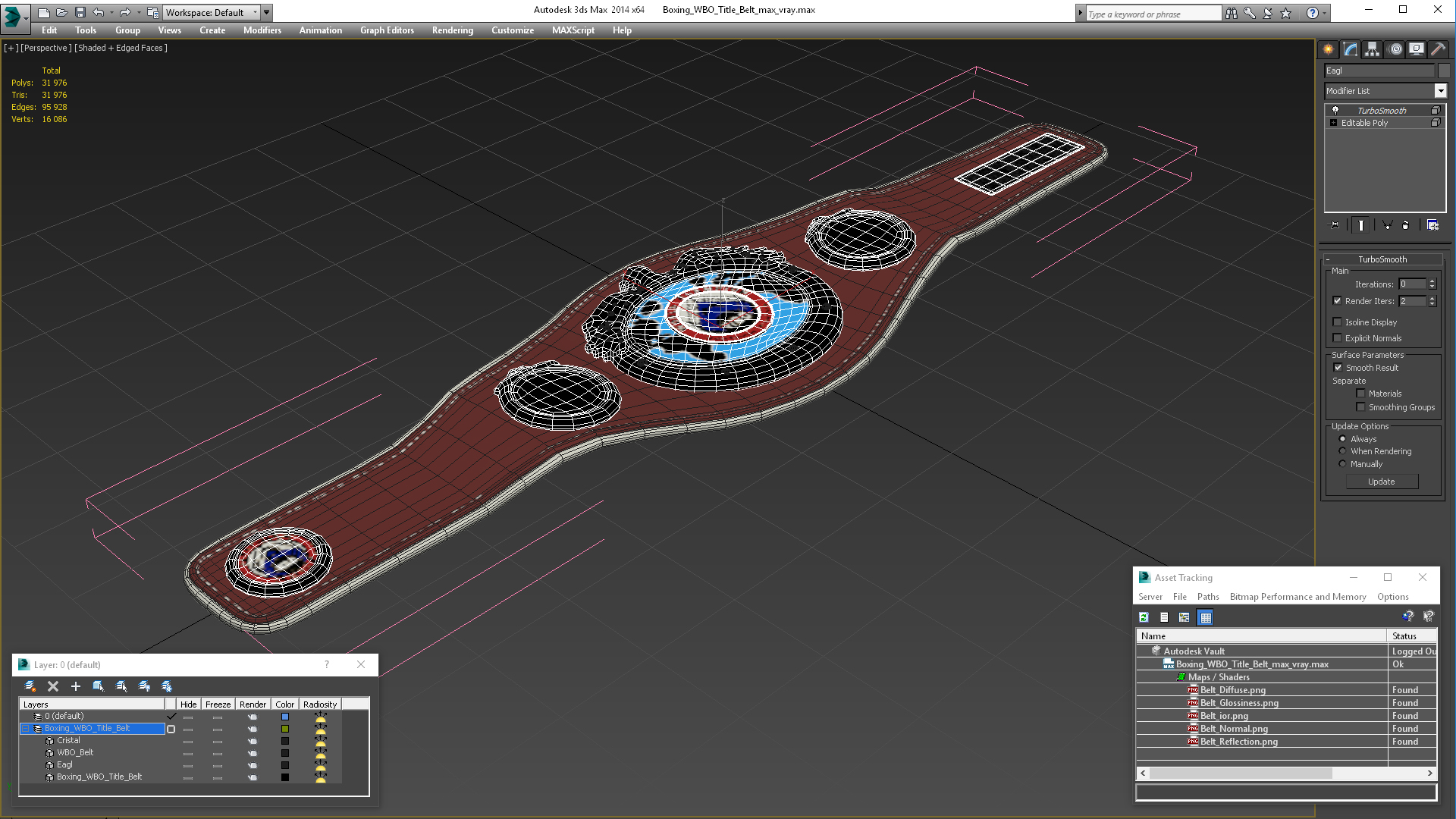Click Make Unique icon in modifier stack
This screenshot has width=1456, height=819.
1387,225
